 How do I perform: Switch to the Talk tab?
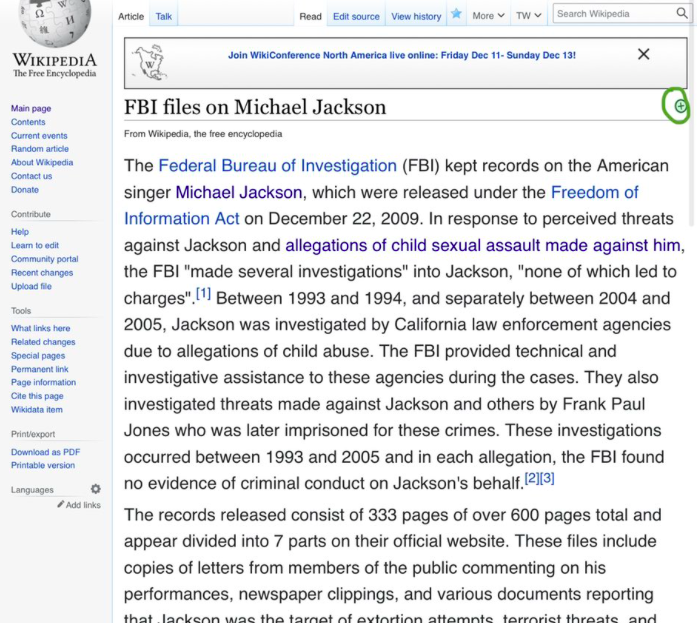click(164, 16)
